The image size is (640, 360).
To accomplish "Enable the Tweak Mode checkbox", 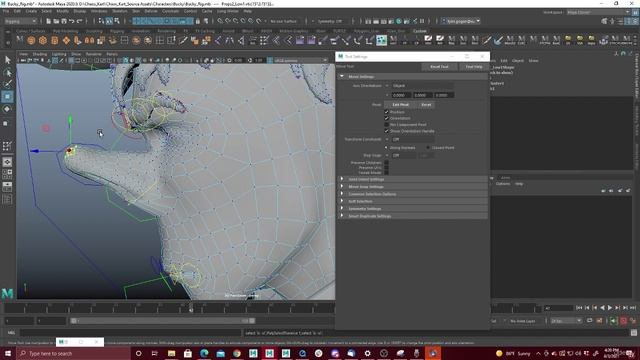I will point(387,172).
